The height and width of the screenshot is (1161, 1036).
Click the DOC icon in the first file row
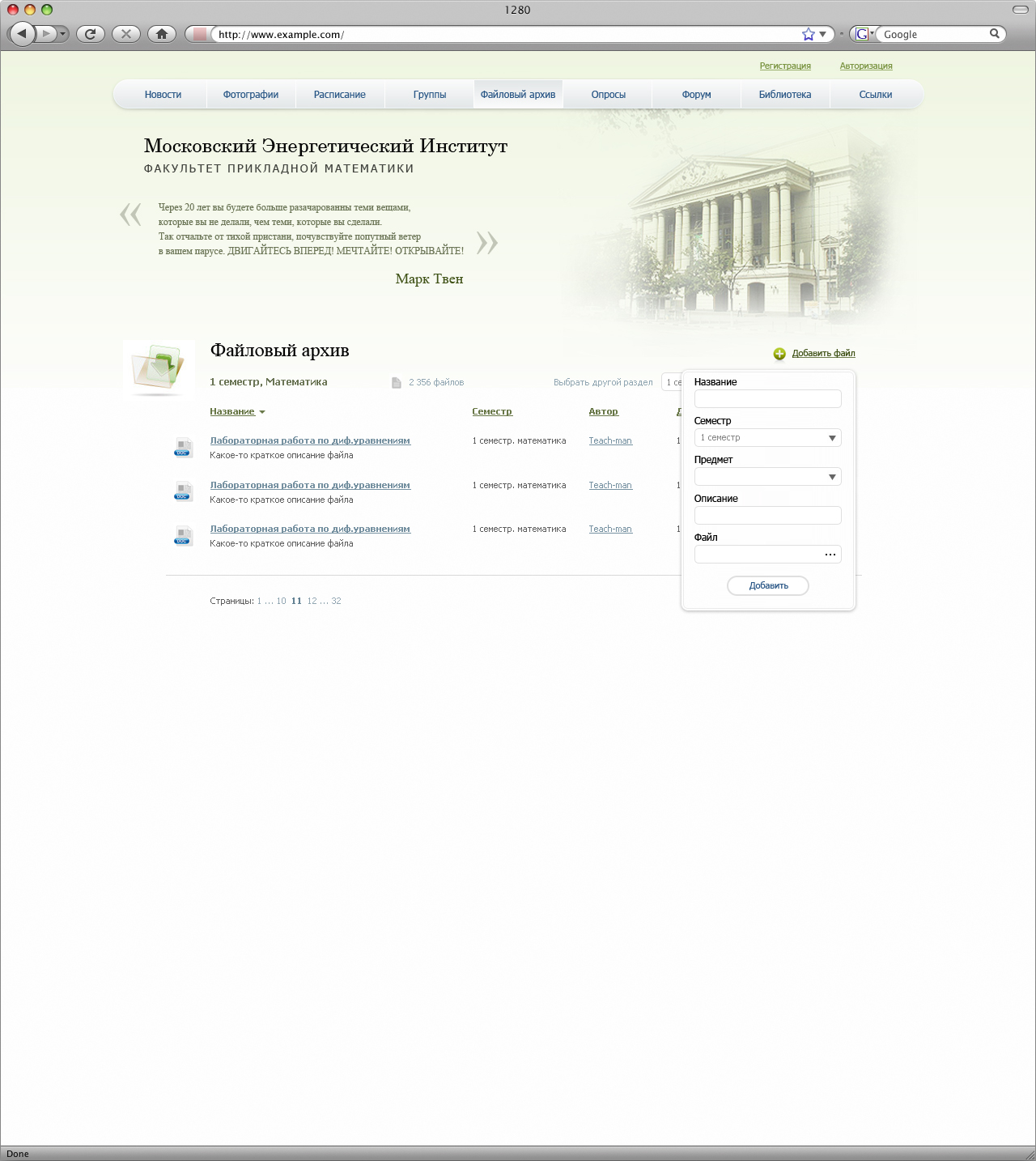pyautogui.click(x=184, y=447)
